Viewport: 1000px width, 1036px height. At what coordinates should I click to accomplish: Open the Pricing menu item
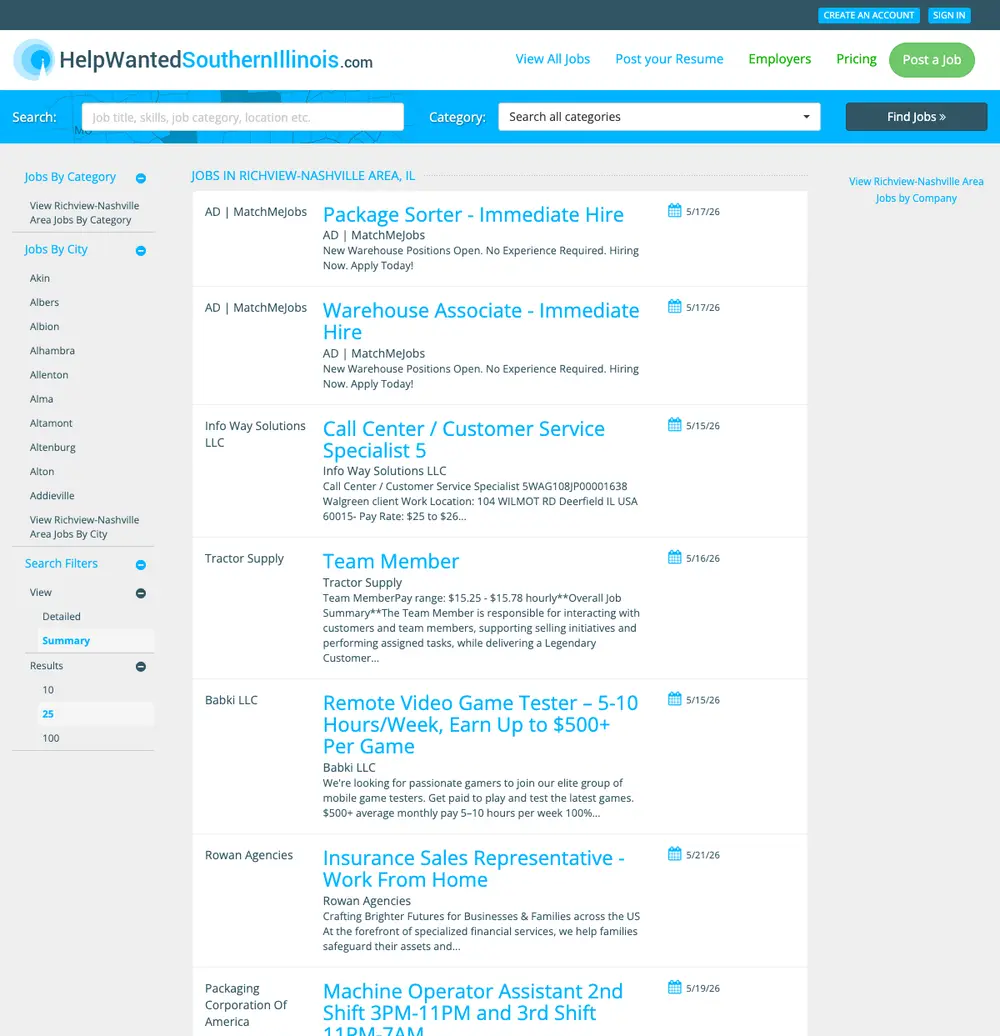coord(856,59)
